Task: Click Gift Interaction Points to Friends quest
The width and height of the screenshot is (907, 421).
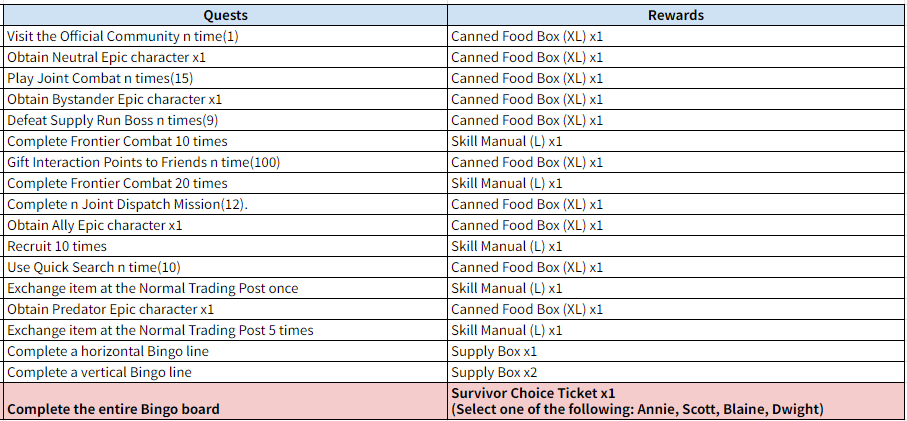Action: (143, 162)
